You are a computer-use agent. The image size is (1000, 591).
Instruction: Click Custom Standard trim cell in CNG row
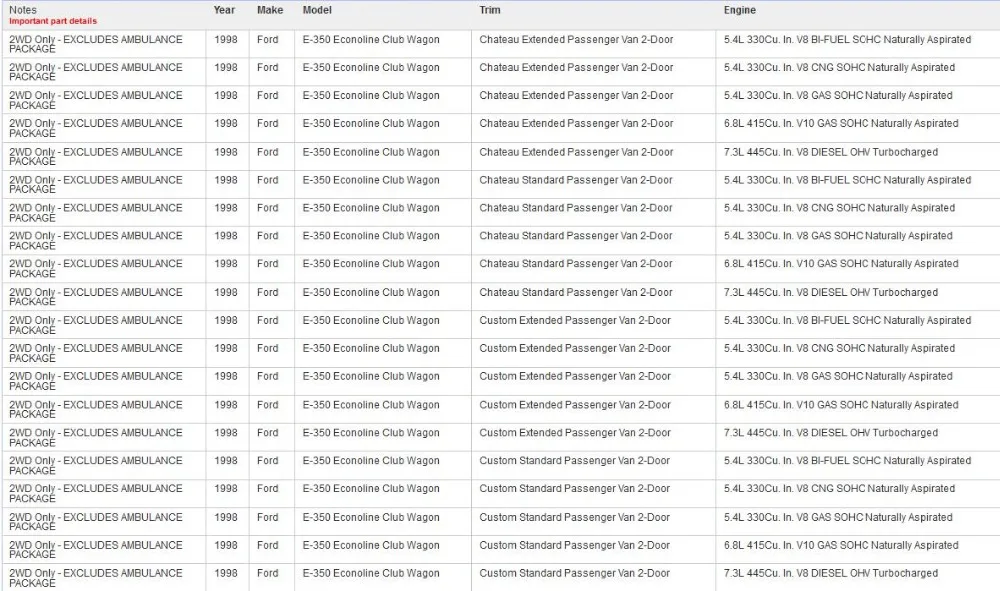click(574, 489)
